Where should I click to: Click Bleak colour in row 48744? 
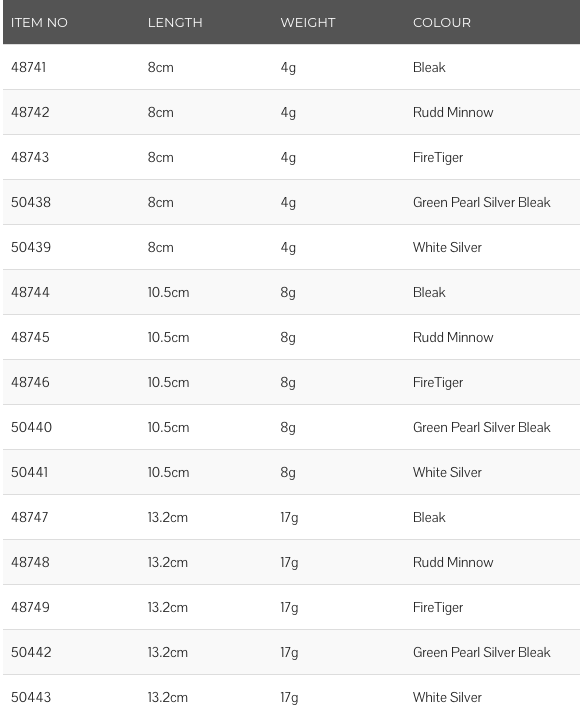[429, 292]
